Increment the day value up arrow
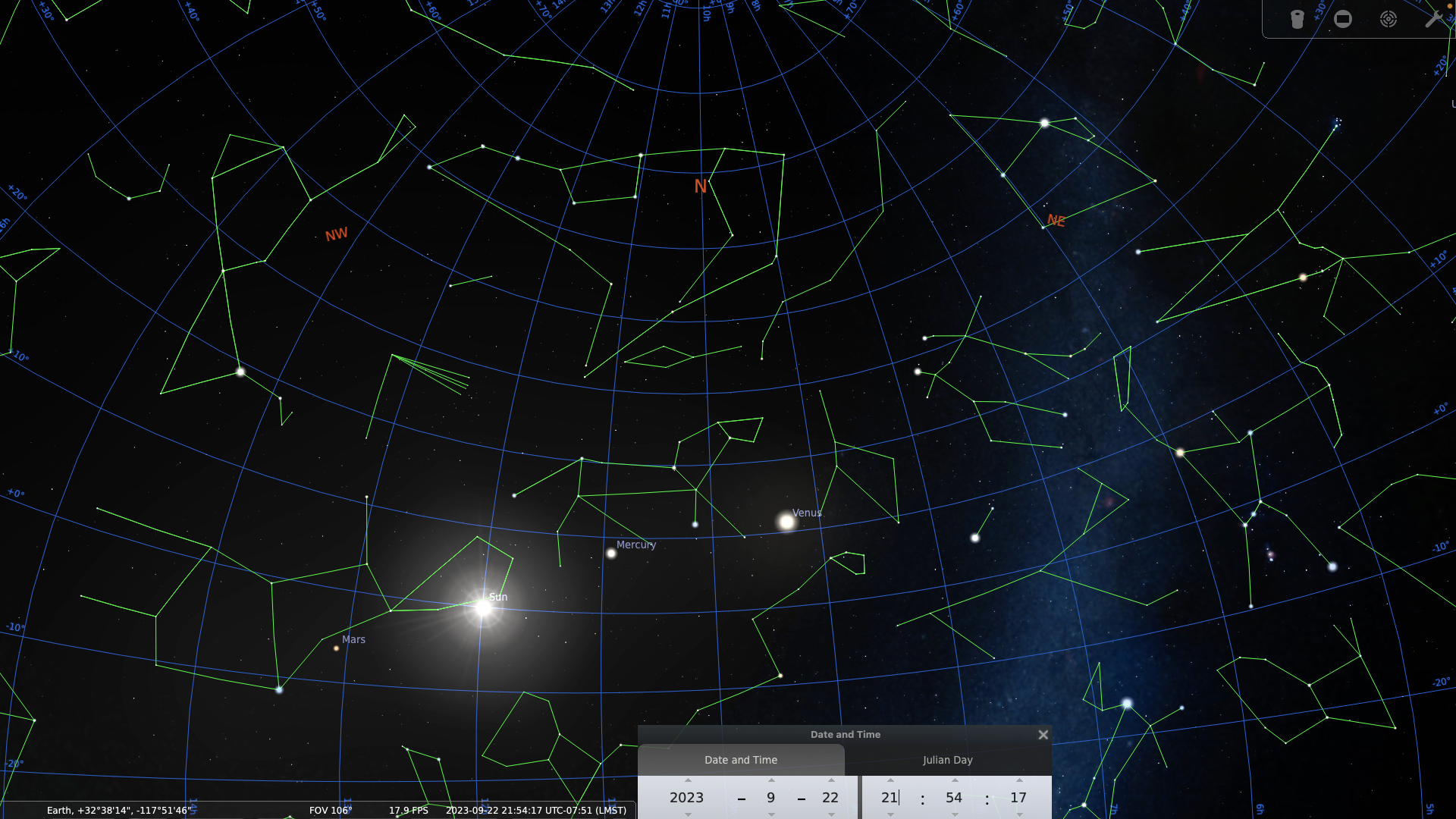Viewport: 1456px width, 819px height. pyautogui.click(x=831, y=780)
